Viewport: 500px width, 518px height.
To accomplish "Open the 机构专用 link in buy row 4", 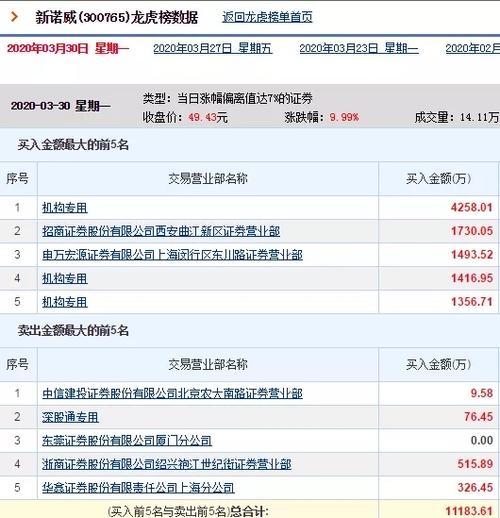I will click(65, 278).
